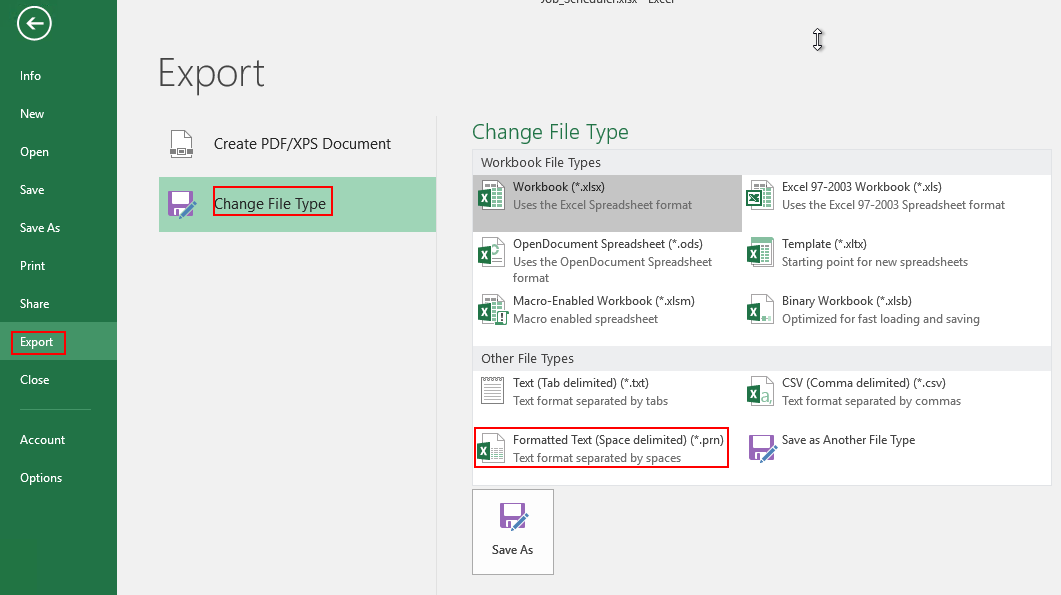Viewport: 1061px width, 595px height.
Task: Click the back arrow circle icon
Action: click(x=34, y=25)
